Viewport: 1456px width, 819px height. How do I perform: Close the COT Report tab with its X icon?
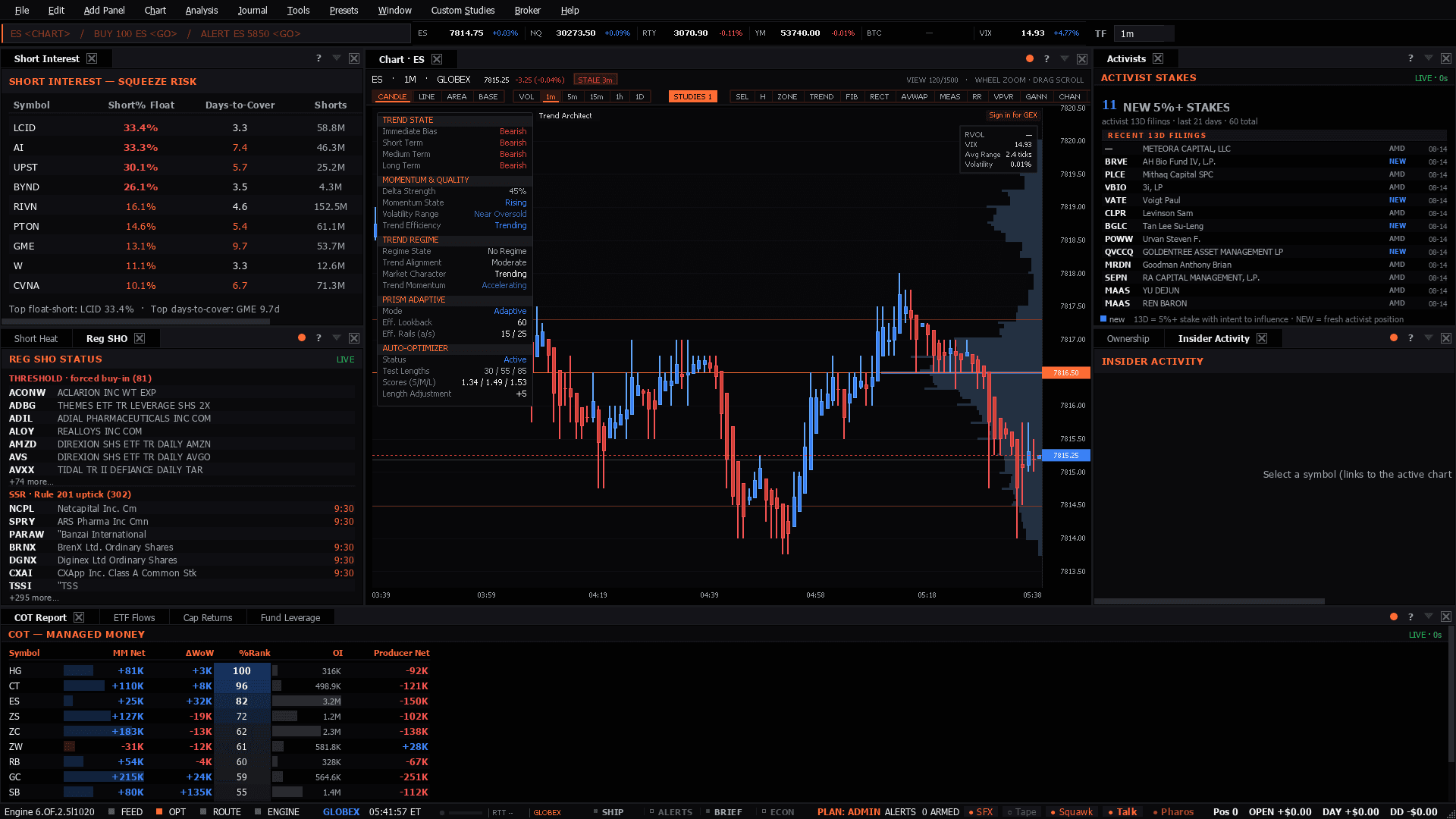[79, 617]
